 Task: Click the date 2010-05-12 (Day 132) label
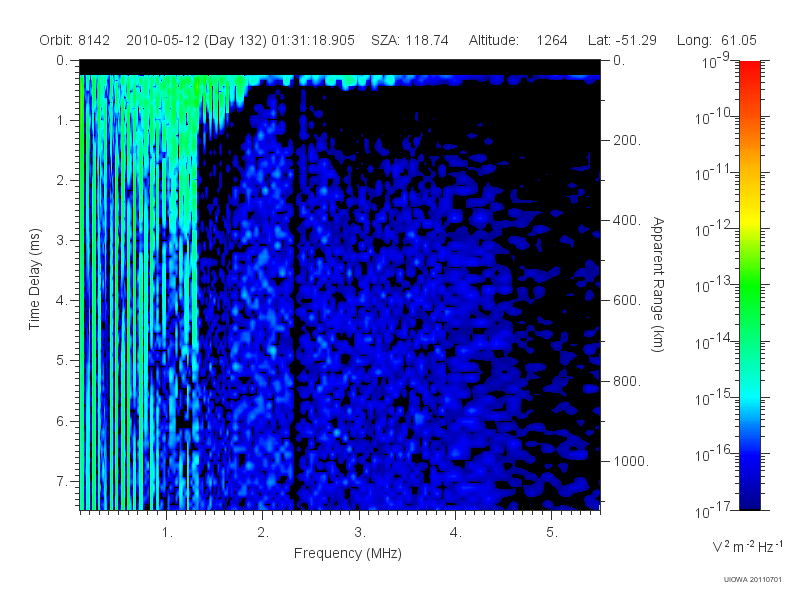[196, 40]
